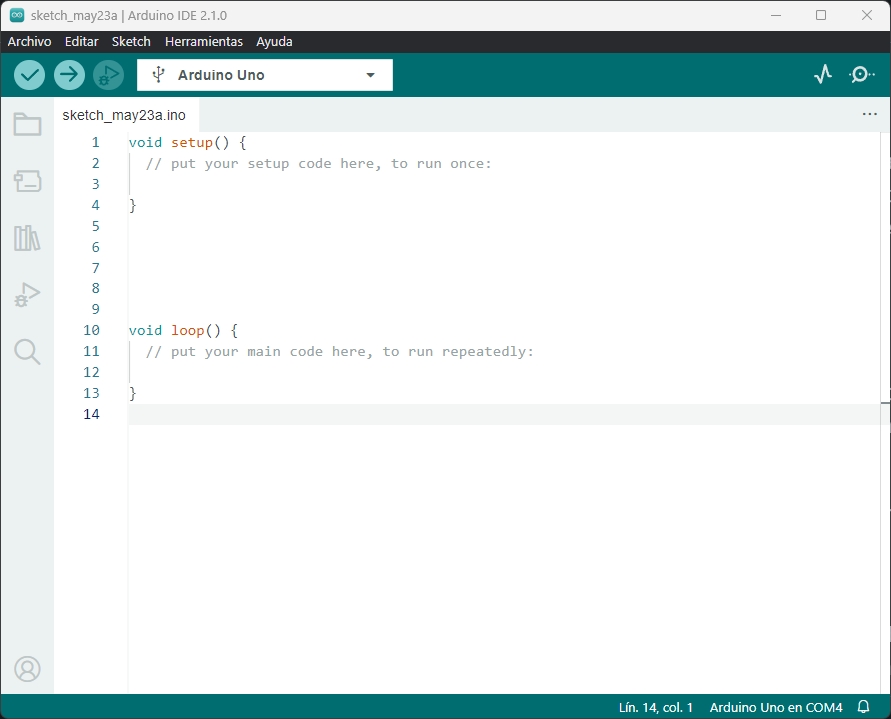Click the Lín. 14, col. 1 status indicator

(x=655, y=707)
